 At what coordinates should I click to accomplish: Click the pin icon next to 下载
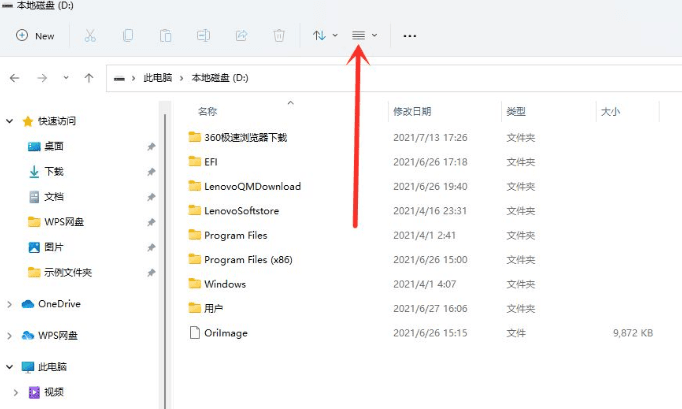pos(151,172)
